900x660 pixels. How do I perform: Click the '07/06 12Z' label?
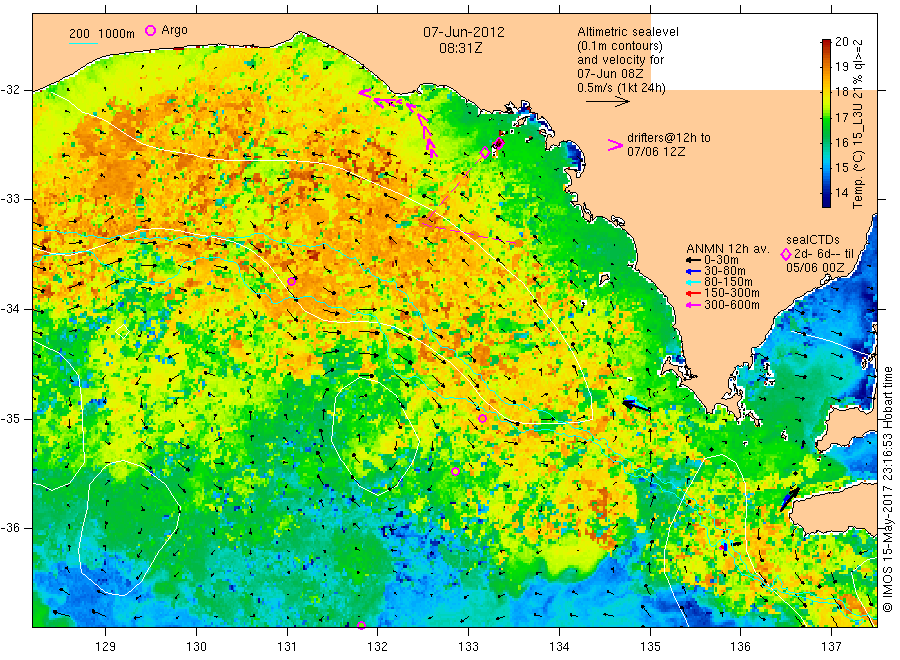(656, 152)
